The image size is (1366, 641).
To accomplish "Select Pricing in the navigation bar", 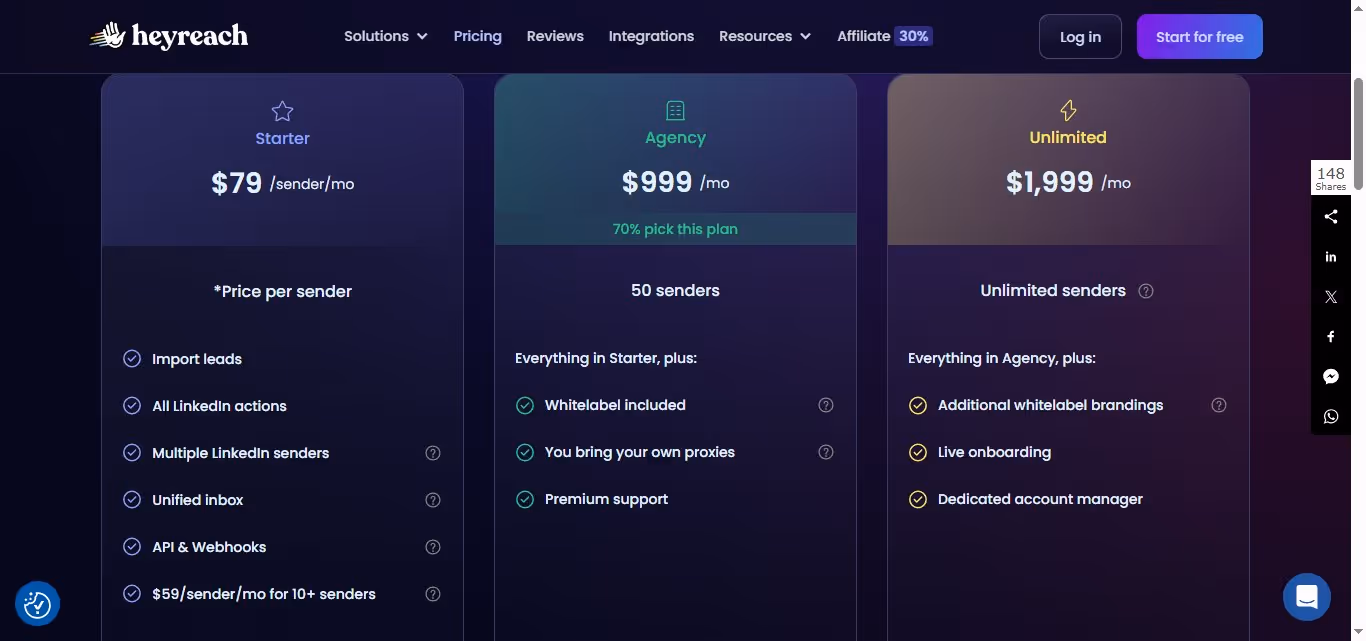I will 477,36.
